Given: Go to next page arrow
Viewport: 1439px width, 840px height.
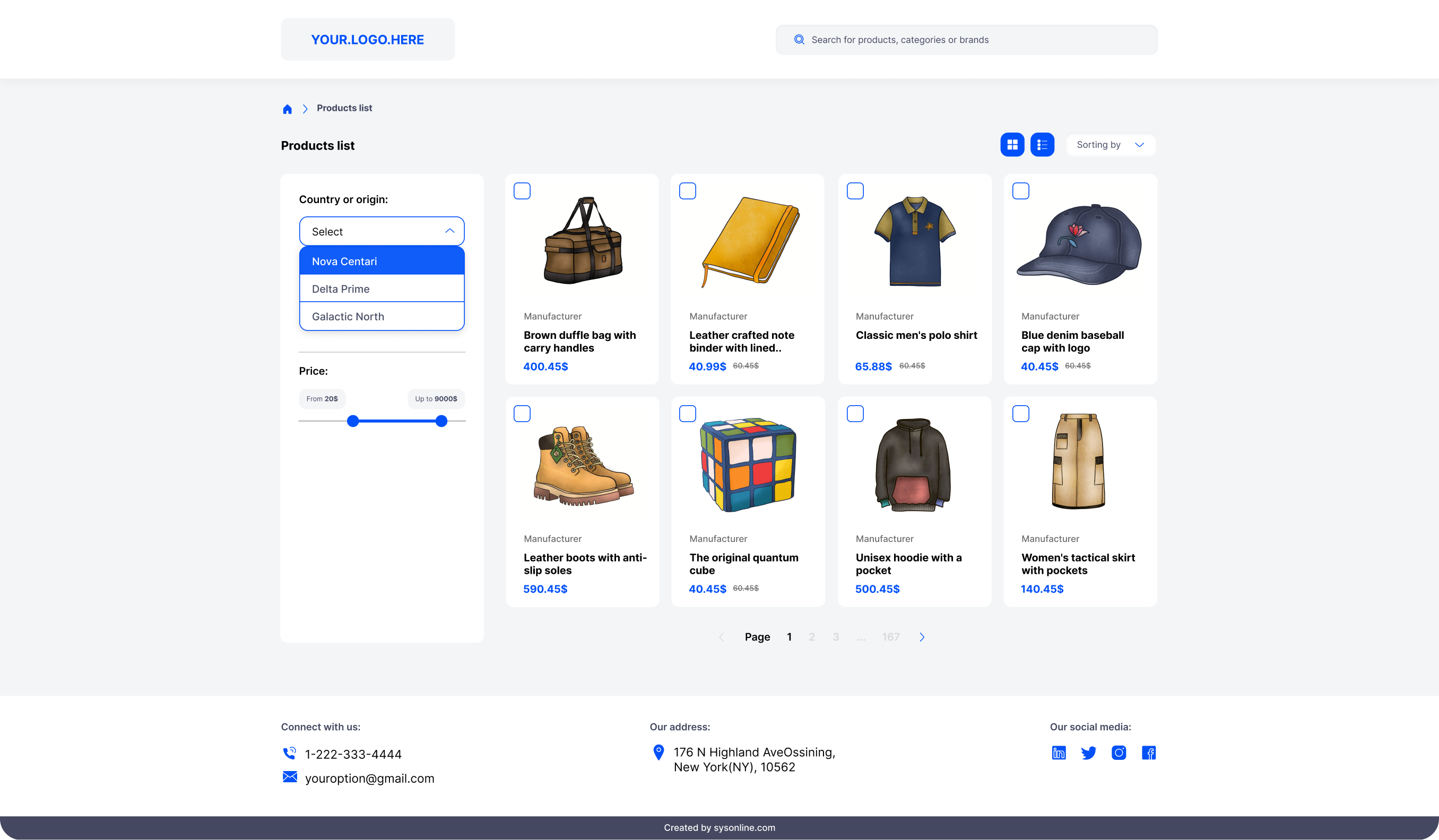Looking at the screenshot, I should [x=922, y=637].
